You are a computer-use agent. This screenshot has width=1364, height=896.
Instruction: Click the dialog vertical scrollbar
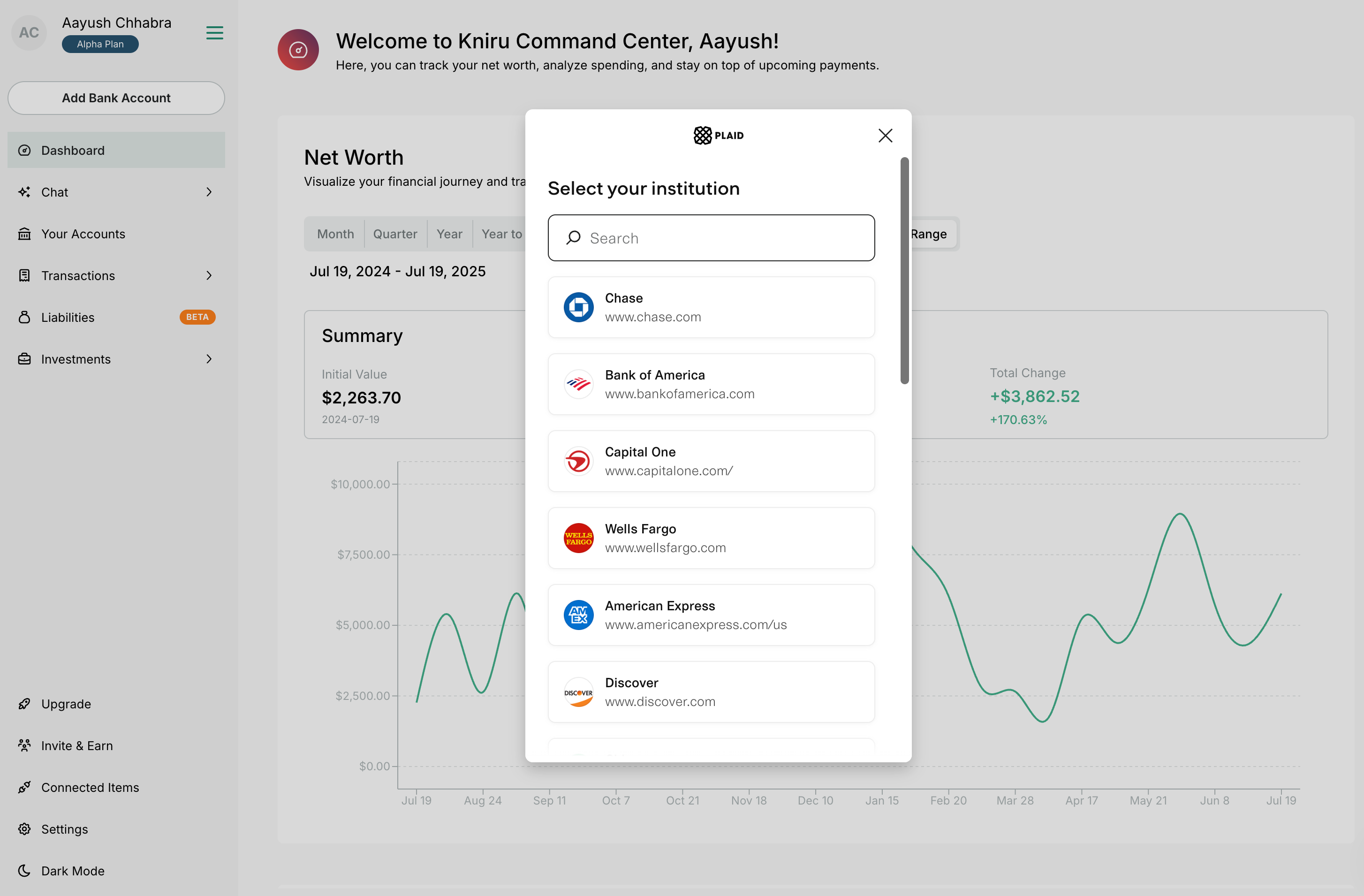904,271
